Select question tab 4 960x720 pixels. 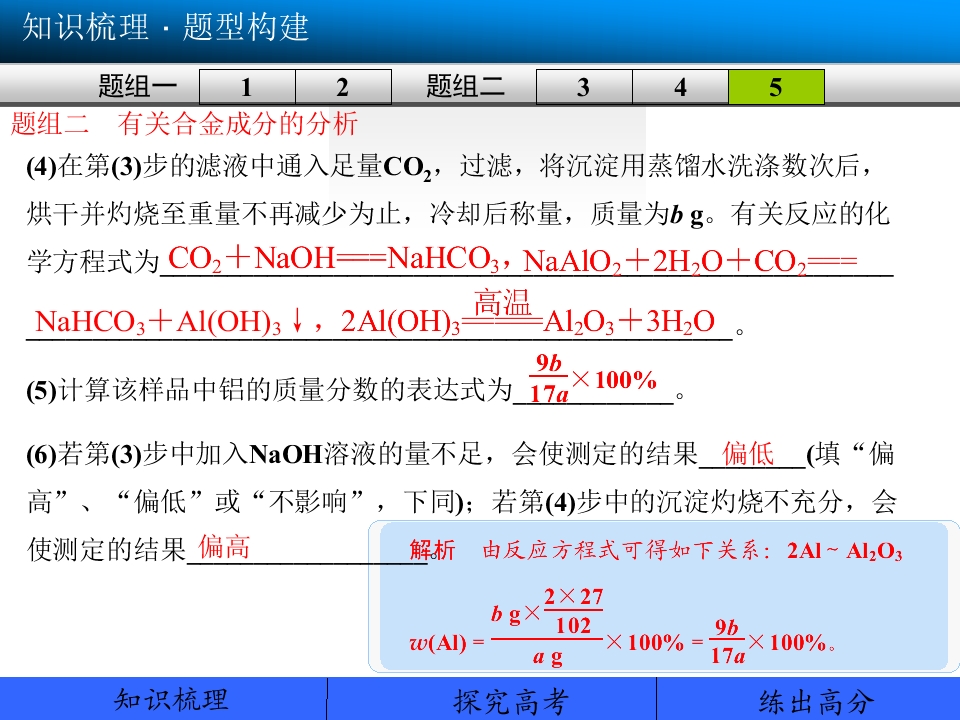(680, 87)
